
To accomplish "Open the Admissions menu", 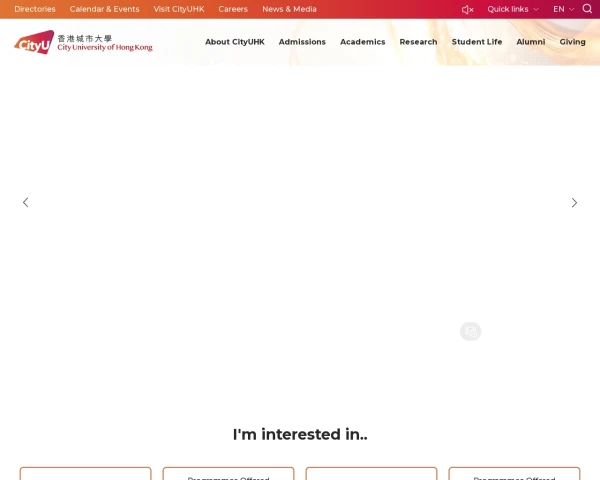I will click(x=302, y=42).
